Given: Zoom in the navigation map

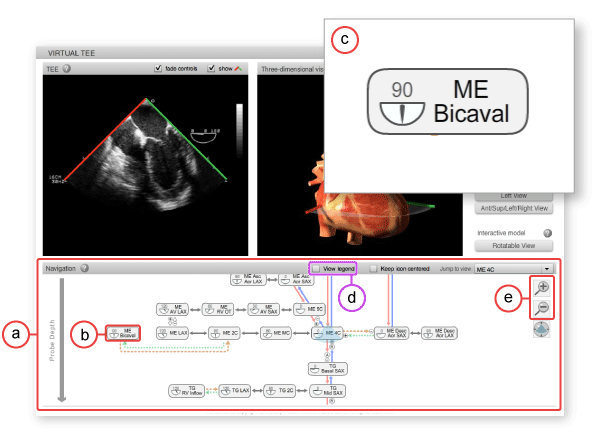Looking at the screenshot, I should click(542, 288).
